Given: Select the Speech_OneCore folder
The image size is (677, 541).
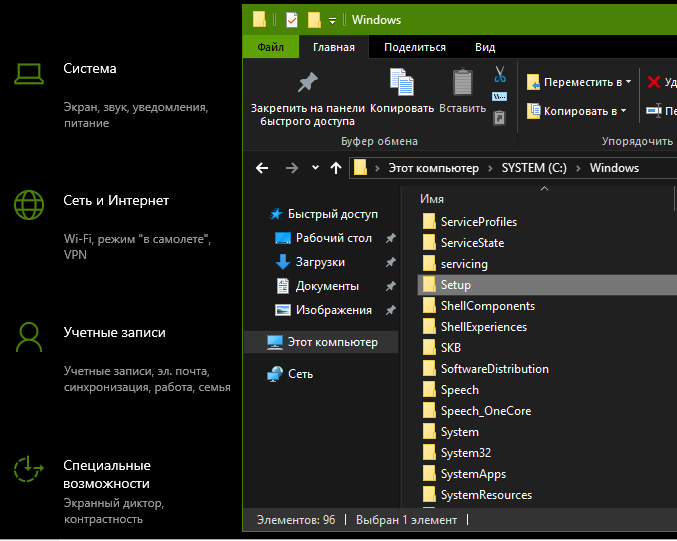Looking at the screenshot, I should 486,411.
